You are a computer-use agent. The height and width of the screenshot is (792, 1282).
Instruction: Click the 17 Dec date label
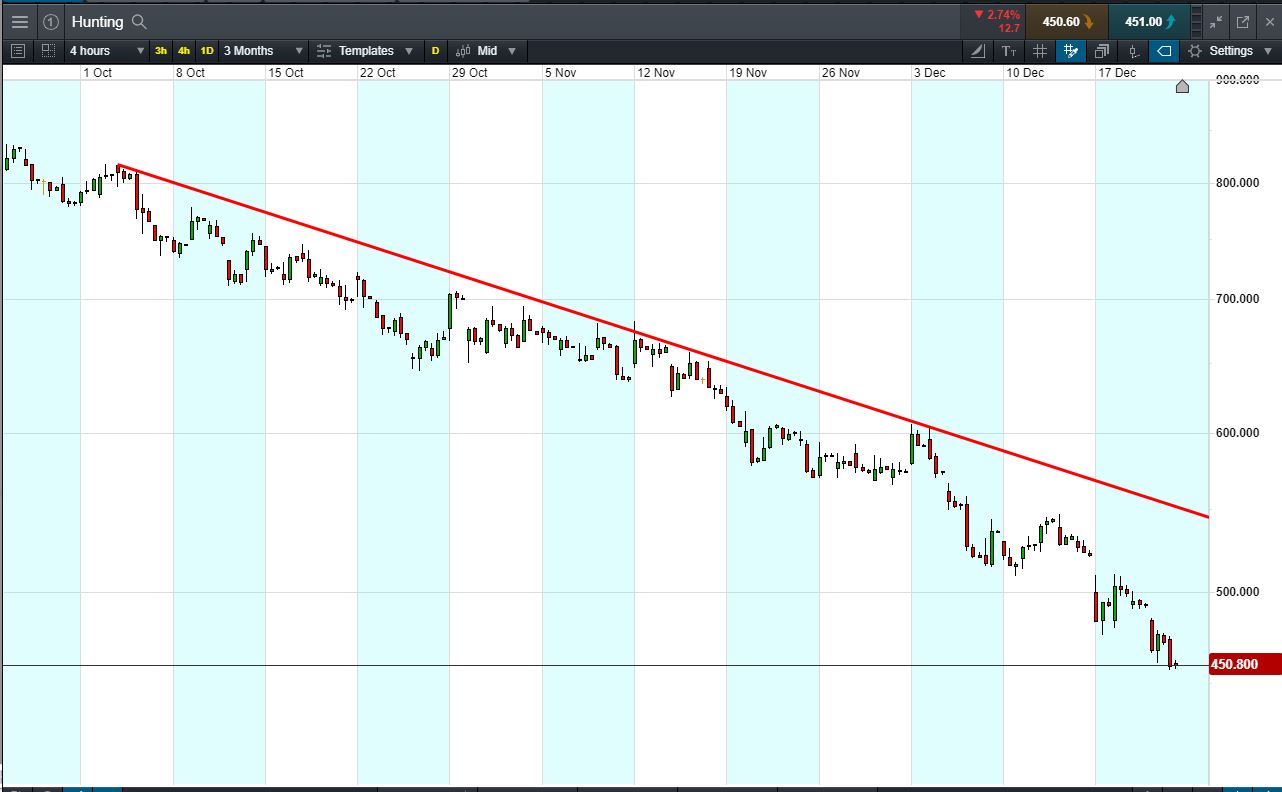pyautogui.click(x=1117, y=73)
